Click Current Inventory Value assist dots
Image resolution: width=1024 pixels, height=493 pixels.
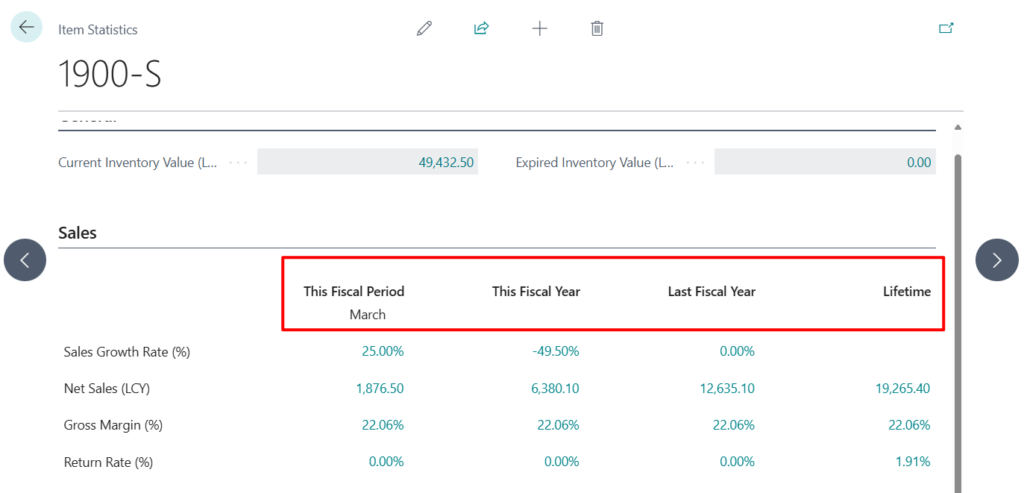pyautogui.click(x=237, y=162)
